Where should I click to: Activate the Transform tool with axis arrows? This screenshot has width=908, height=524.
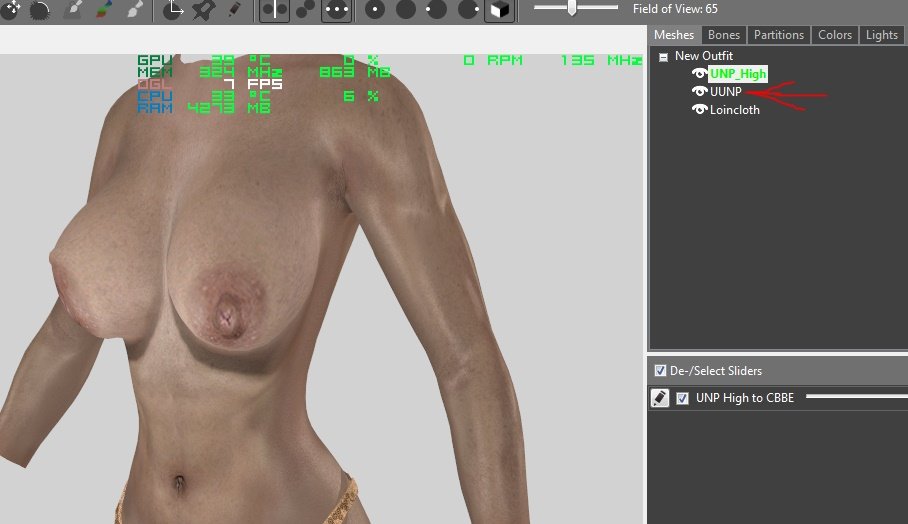click(173, 9)
